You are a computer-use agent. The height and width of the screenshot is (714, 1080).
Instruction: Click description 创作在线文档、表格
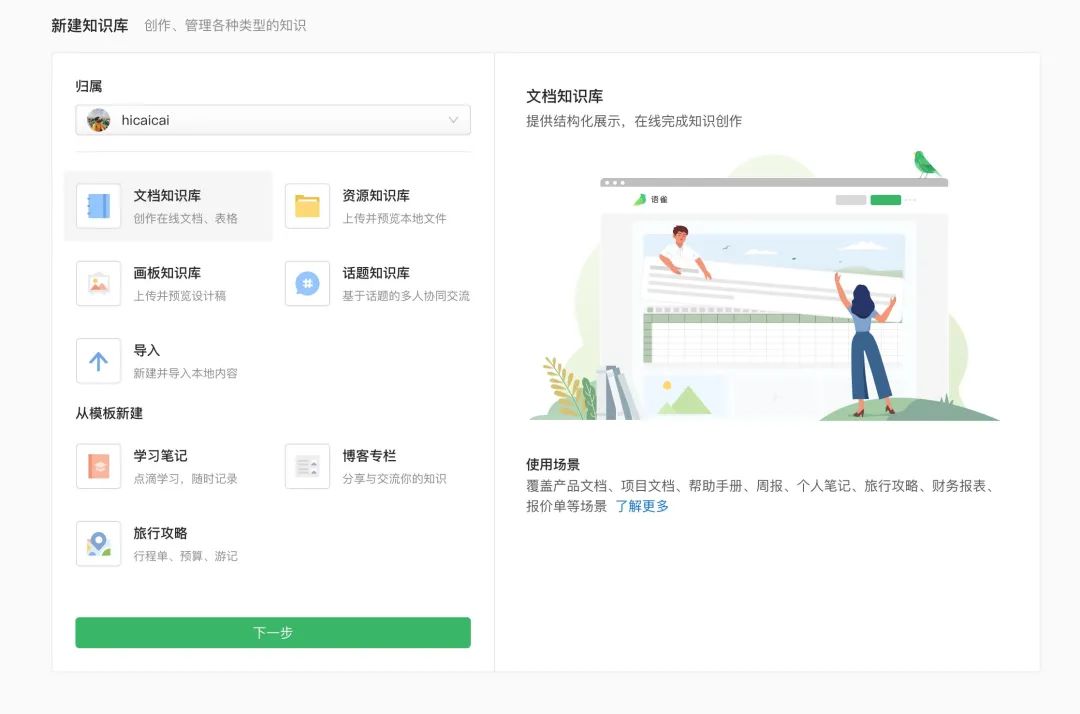pyautogui.click(x=185, y=218)
